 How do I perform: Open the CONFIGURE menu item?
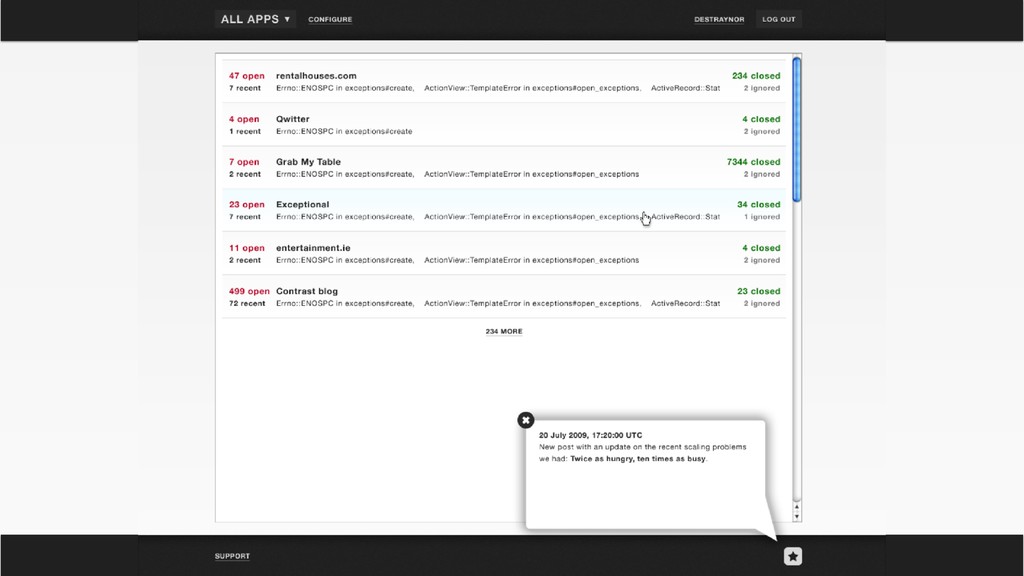[x=330, y=20]
